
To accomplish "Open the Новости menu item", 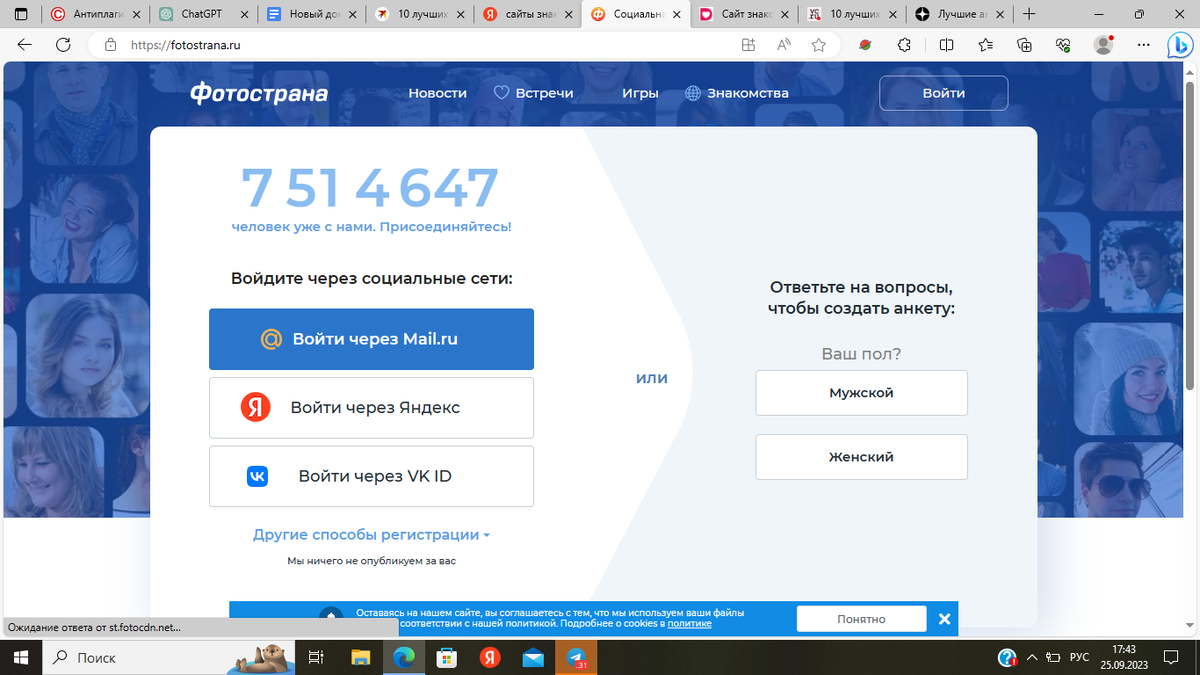I will tap(437, 93).
